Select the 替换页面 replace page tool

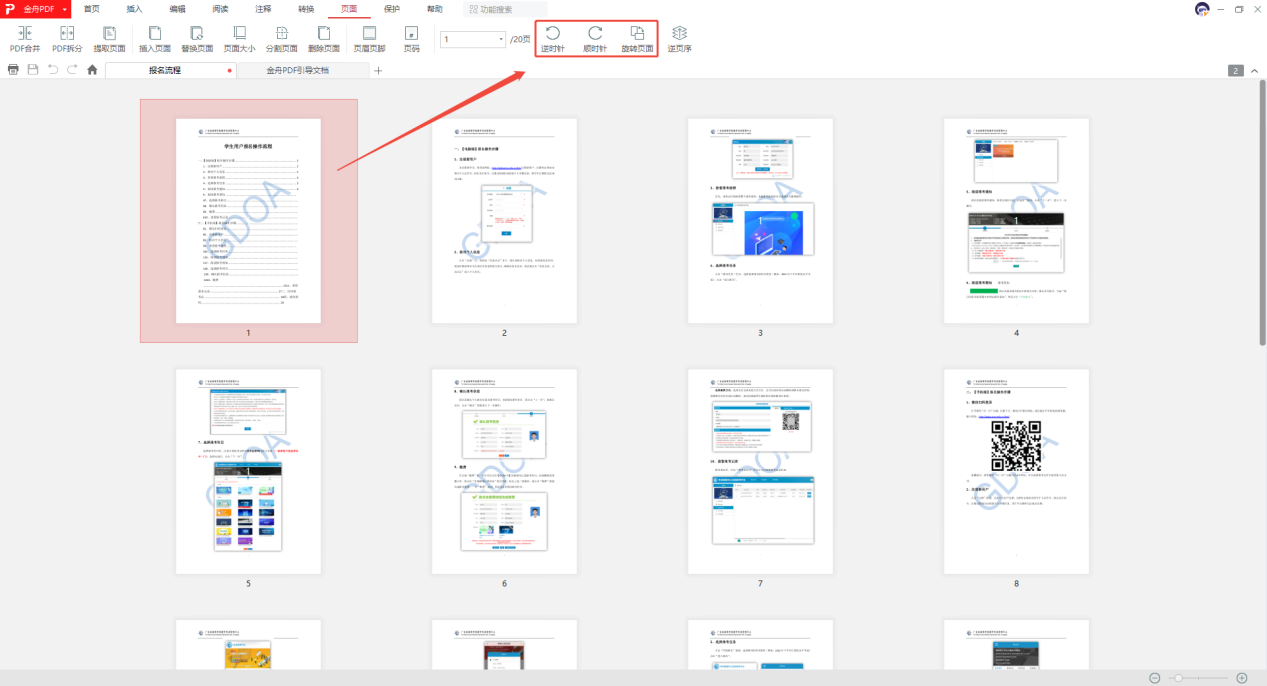point(197,39)
